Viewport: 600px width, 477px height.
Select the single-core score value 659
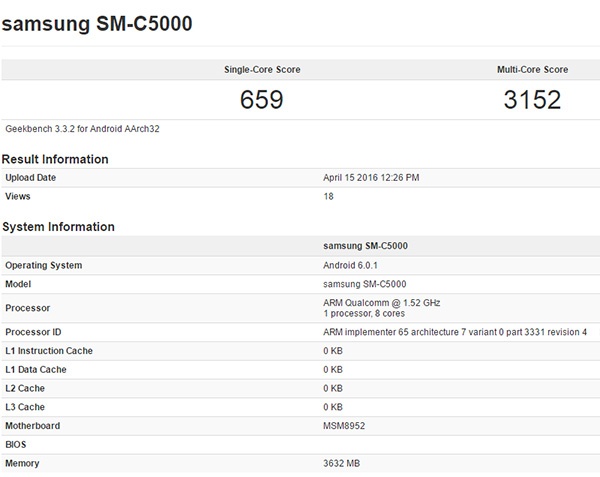tap(262, 100)
